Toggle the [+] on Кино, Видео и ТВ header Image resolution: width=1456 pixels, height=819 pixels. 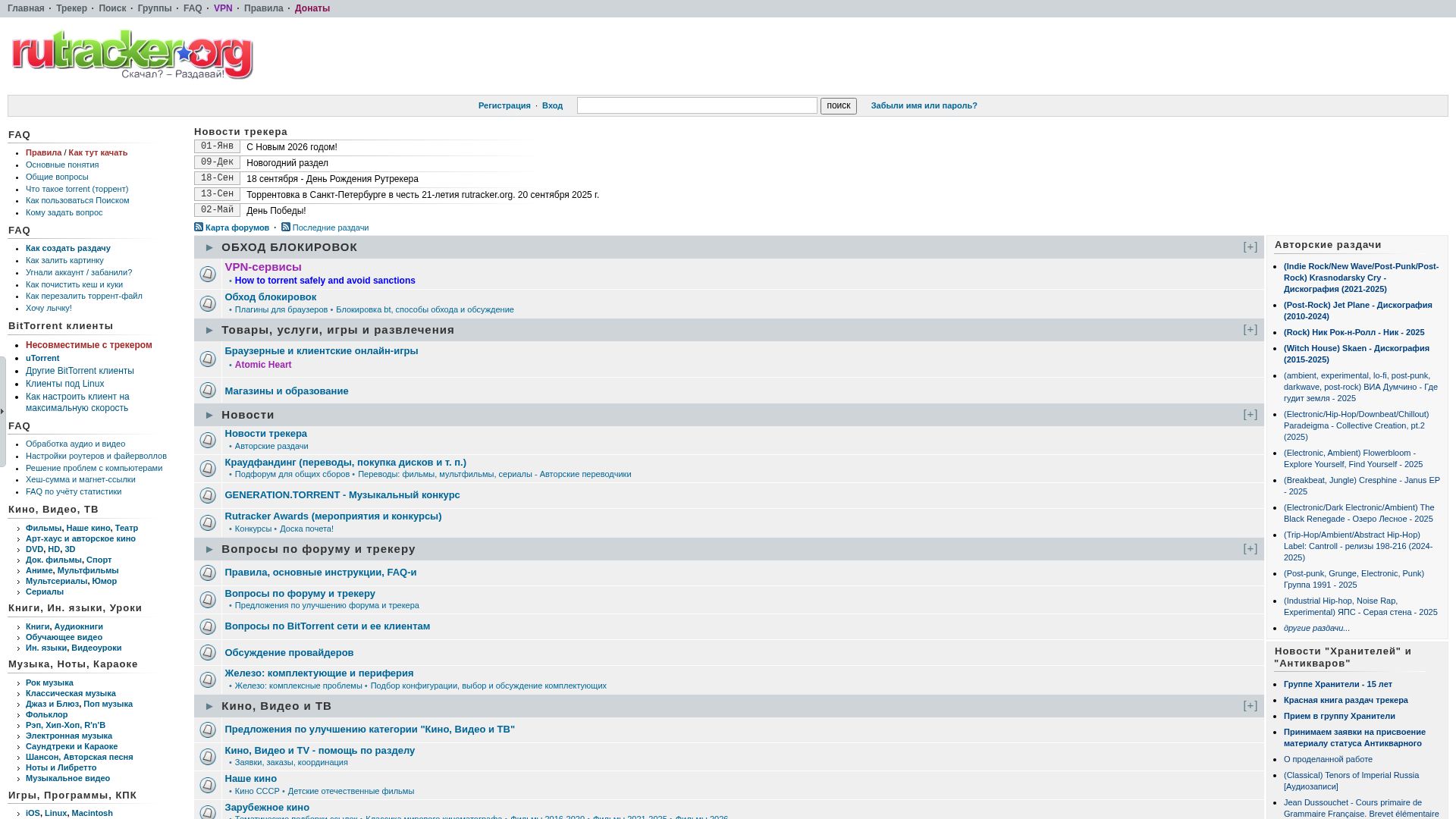click(x=1250, y=706)
